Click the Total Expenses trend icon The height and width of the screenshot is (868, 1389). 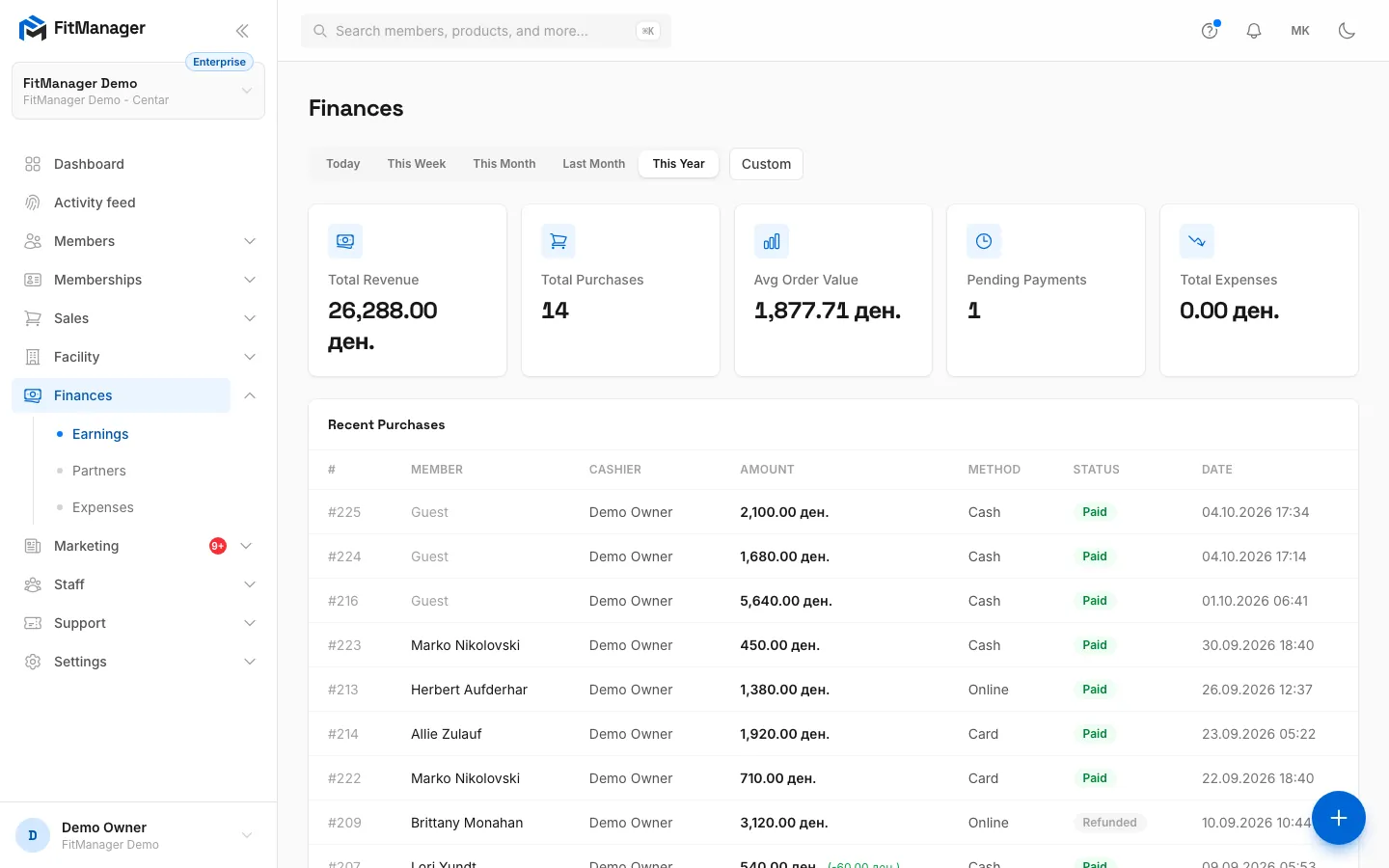pos(1197,241)
